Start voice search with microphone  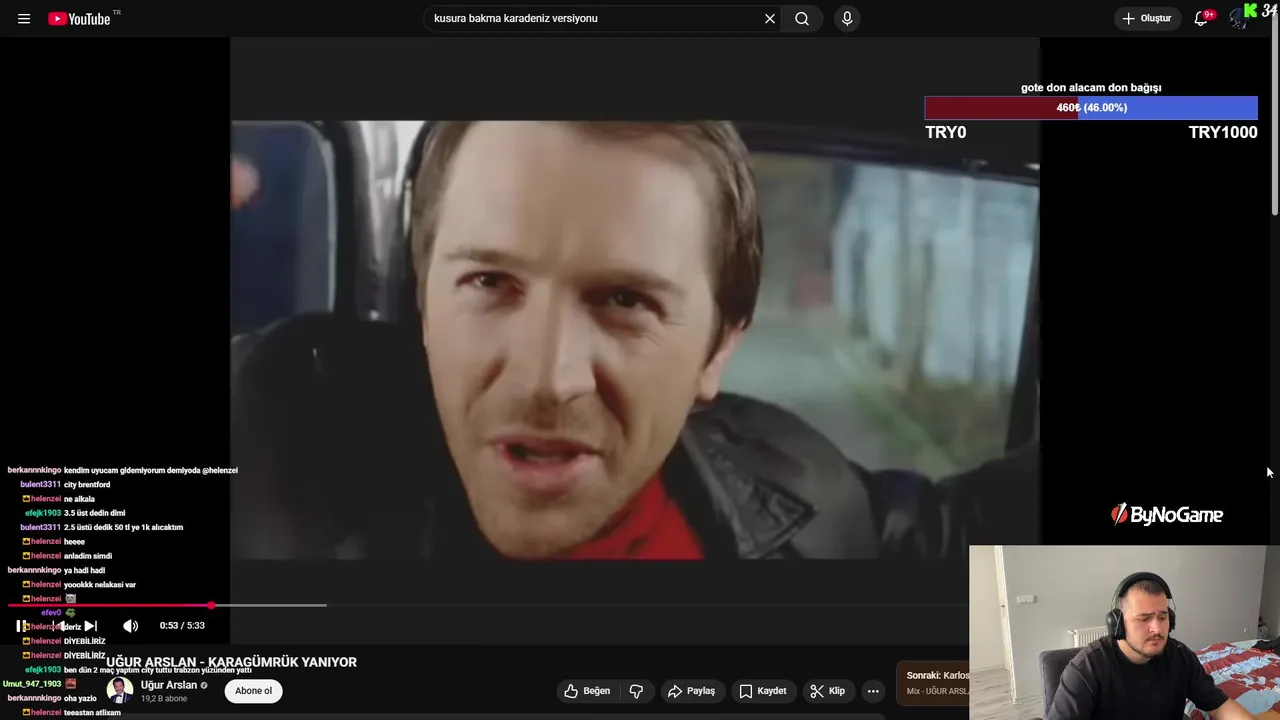[x=847, y=18]
